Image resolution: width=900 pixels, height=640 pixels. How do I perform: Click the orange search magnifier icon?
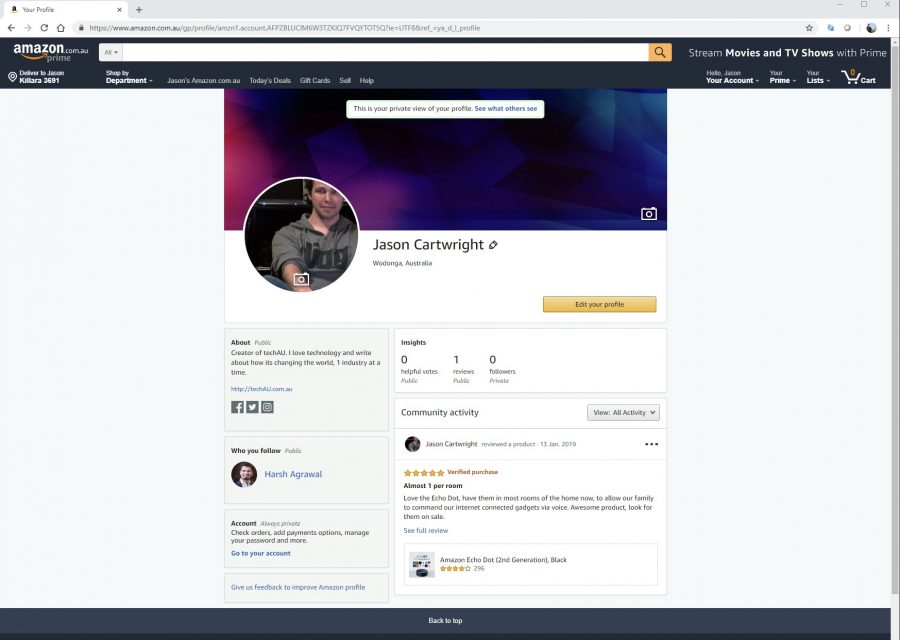point(659,51)
